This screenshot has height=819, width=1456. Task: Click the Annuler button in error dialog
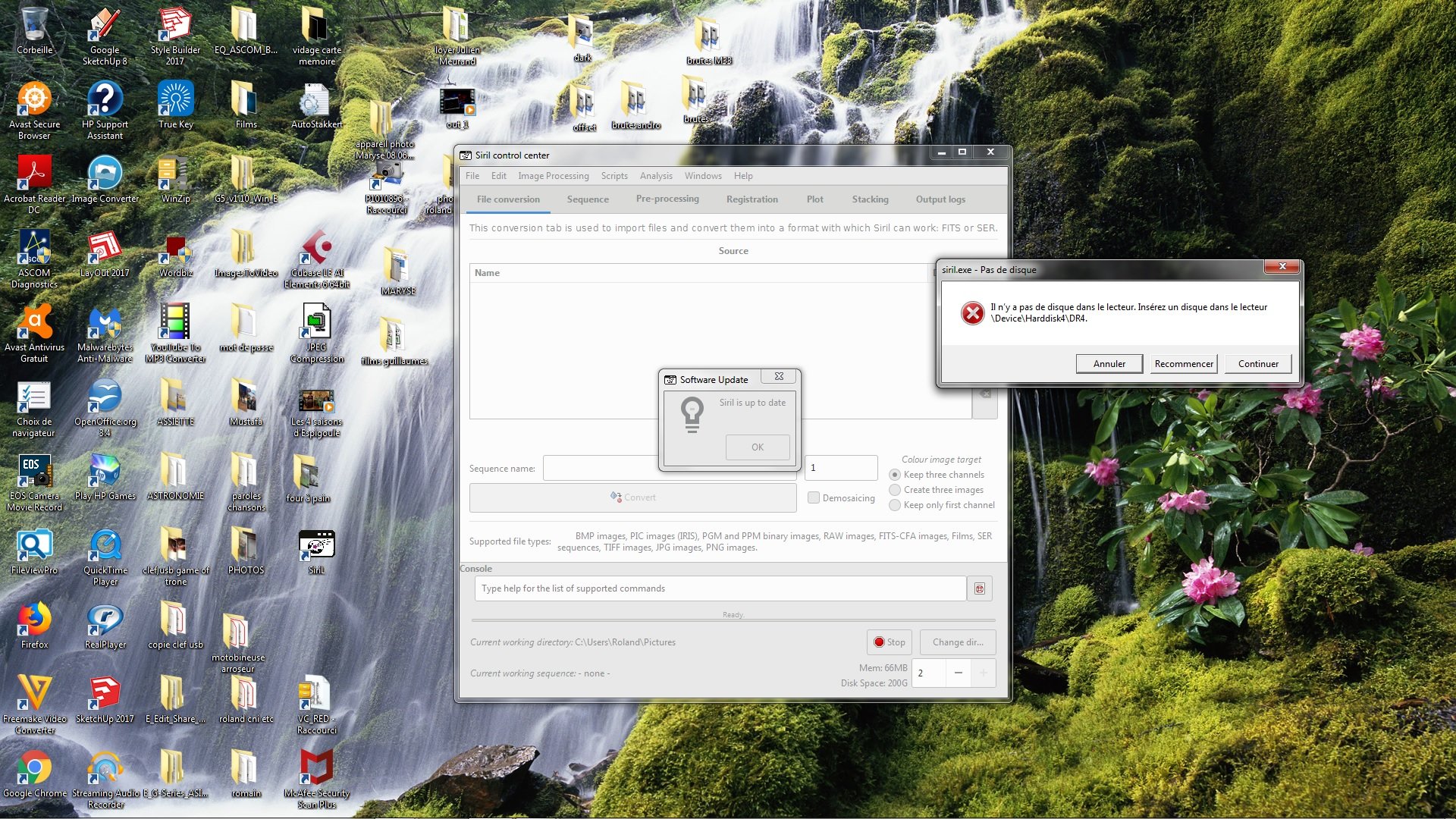click(1109, 364)
